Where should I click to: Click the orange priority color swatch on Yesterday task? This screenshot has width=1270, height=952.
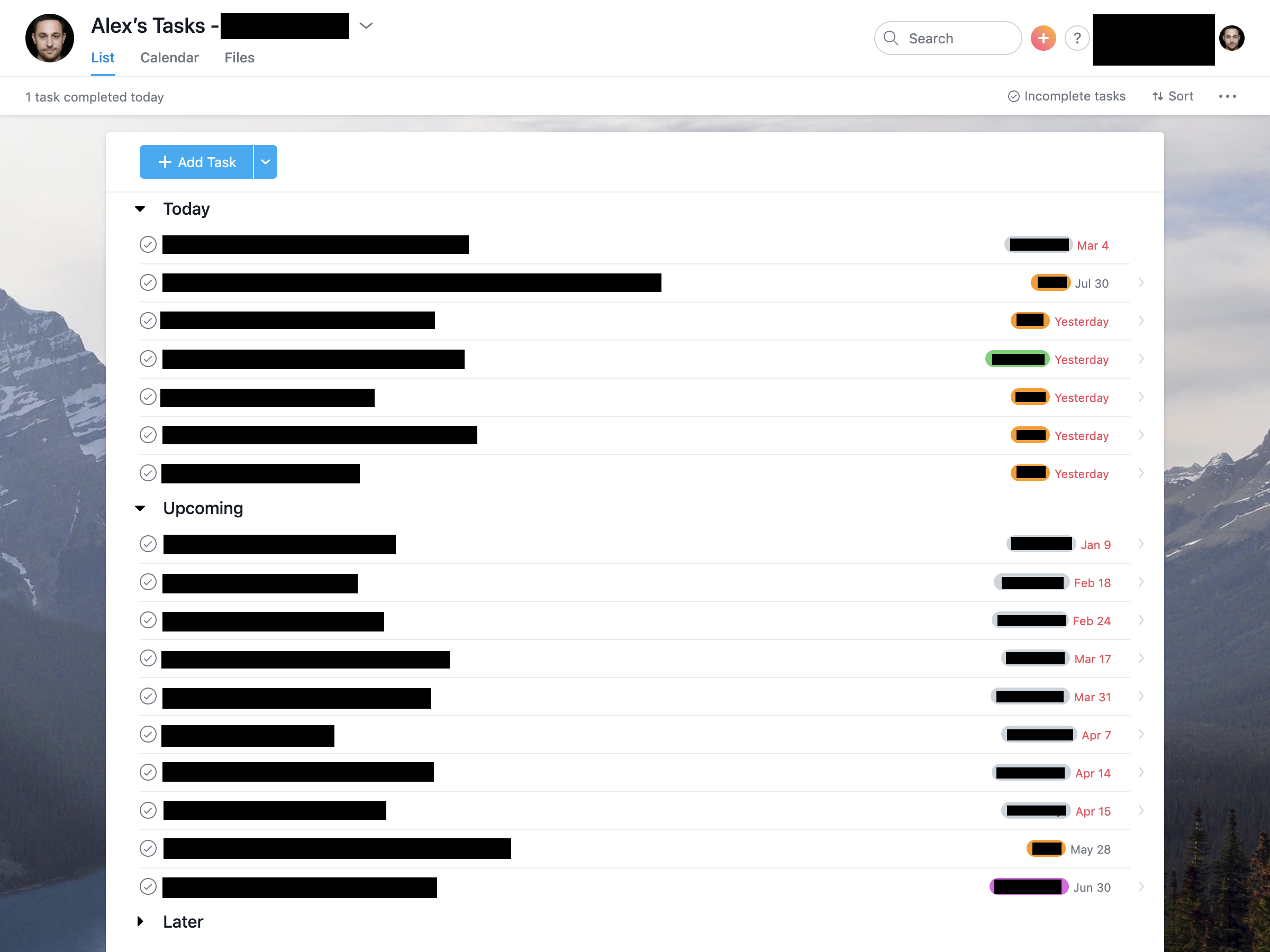pos(1029,320)
